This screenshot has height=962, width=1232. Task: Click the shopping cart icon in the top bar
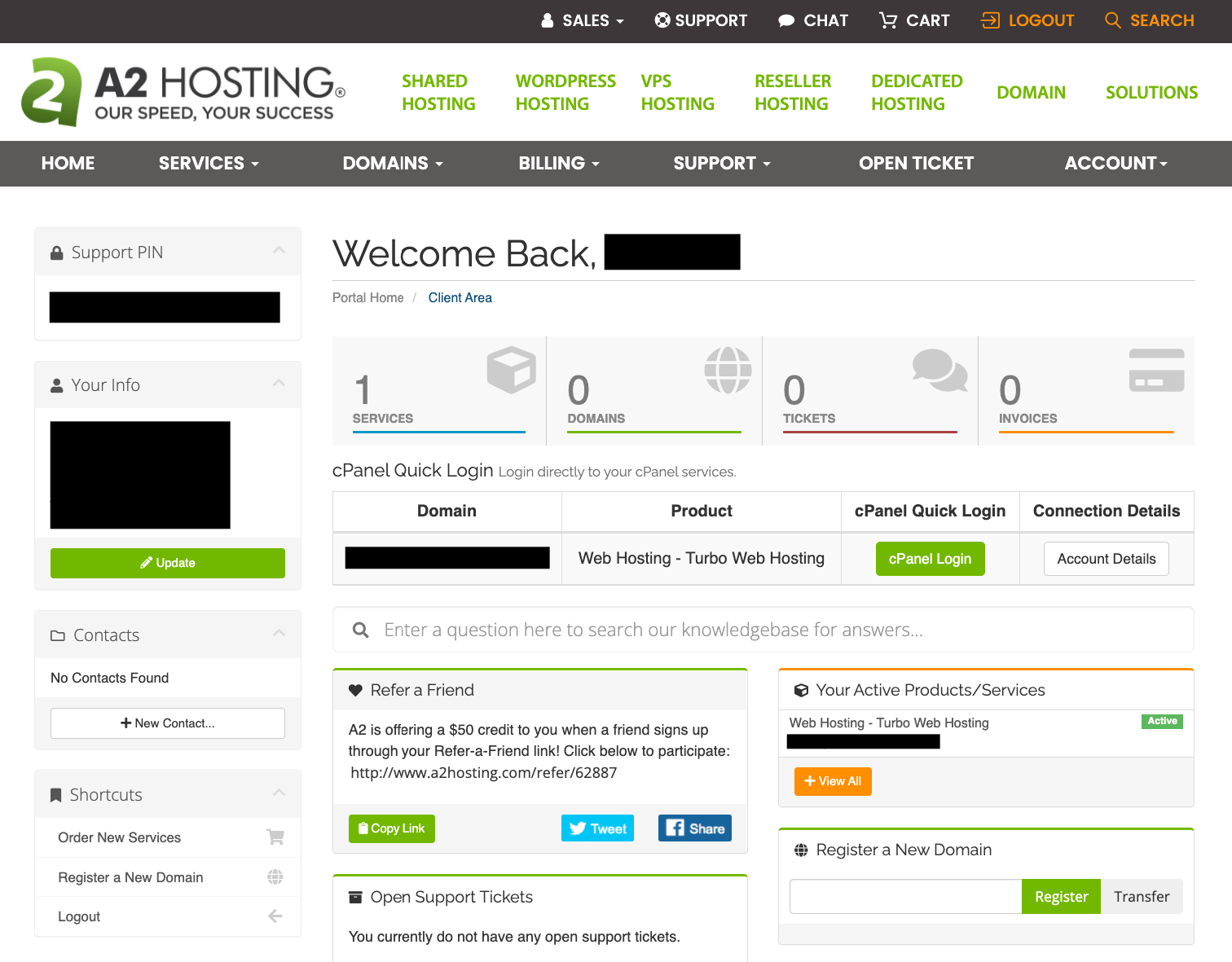[888, 20]
